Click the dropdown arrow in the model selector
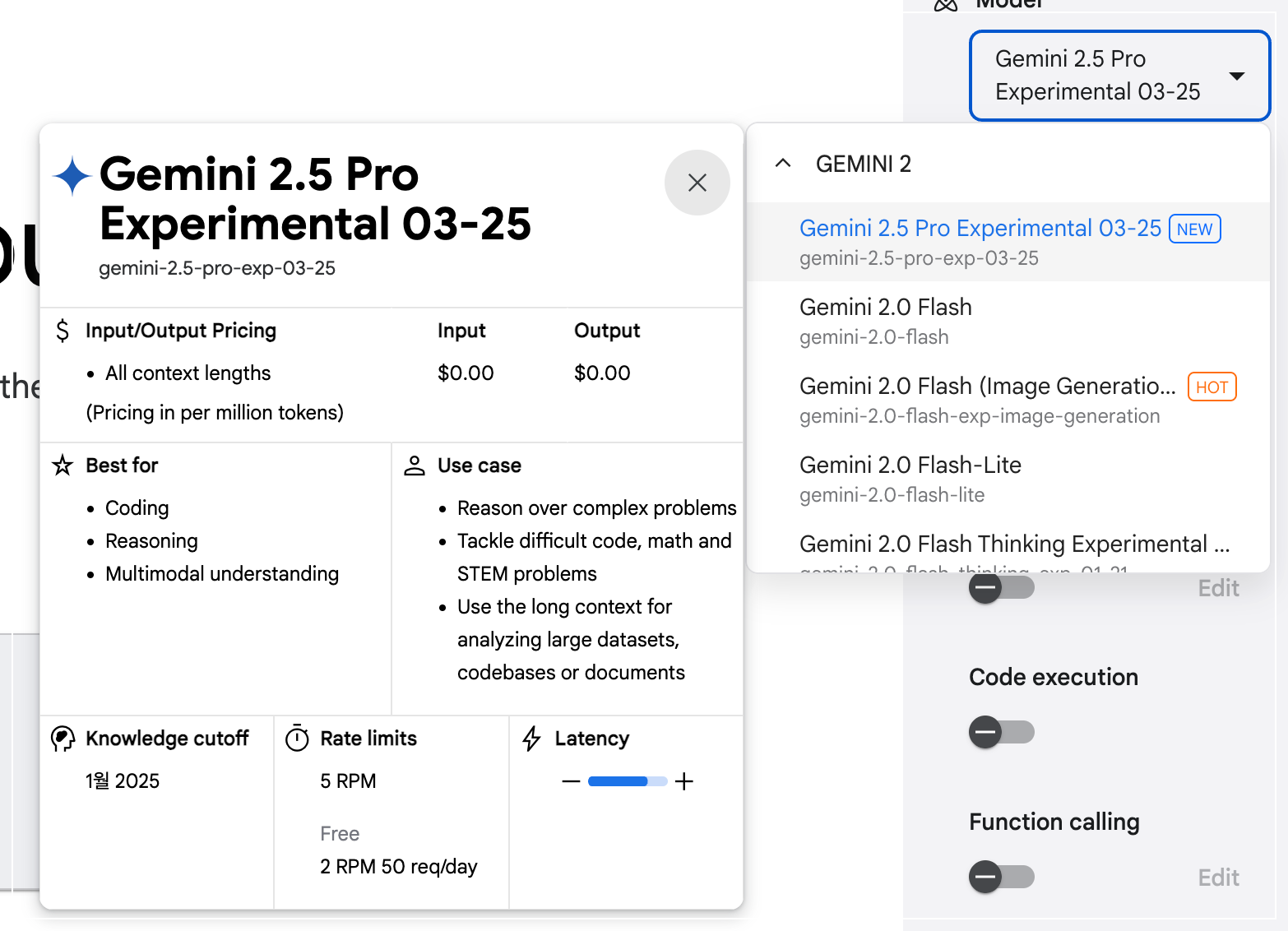 tap(1239, 75)
